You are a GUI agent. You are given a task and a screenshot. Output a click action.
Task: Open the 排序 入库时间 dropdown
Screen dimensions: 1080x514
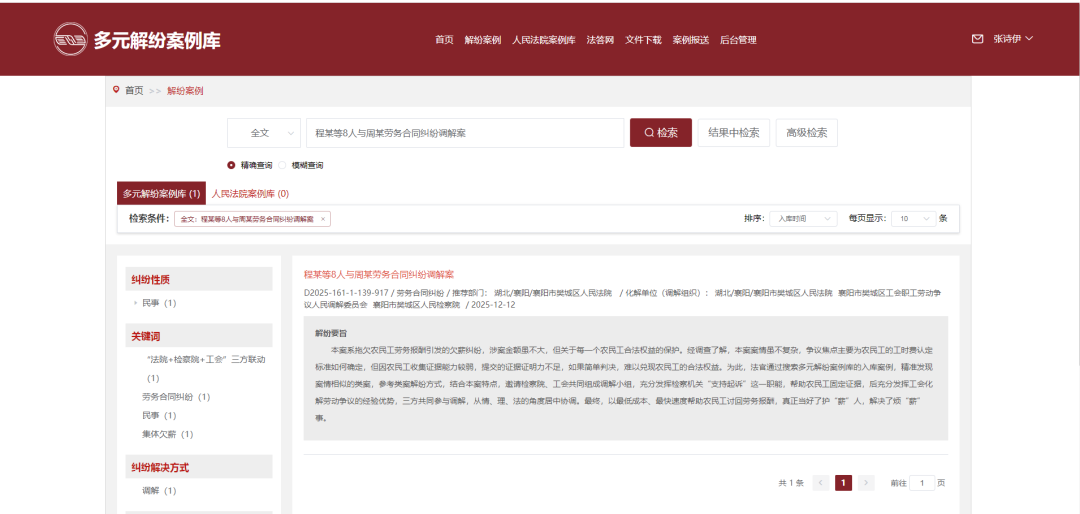(802, 218)
